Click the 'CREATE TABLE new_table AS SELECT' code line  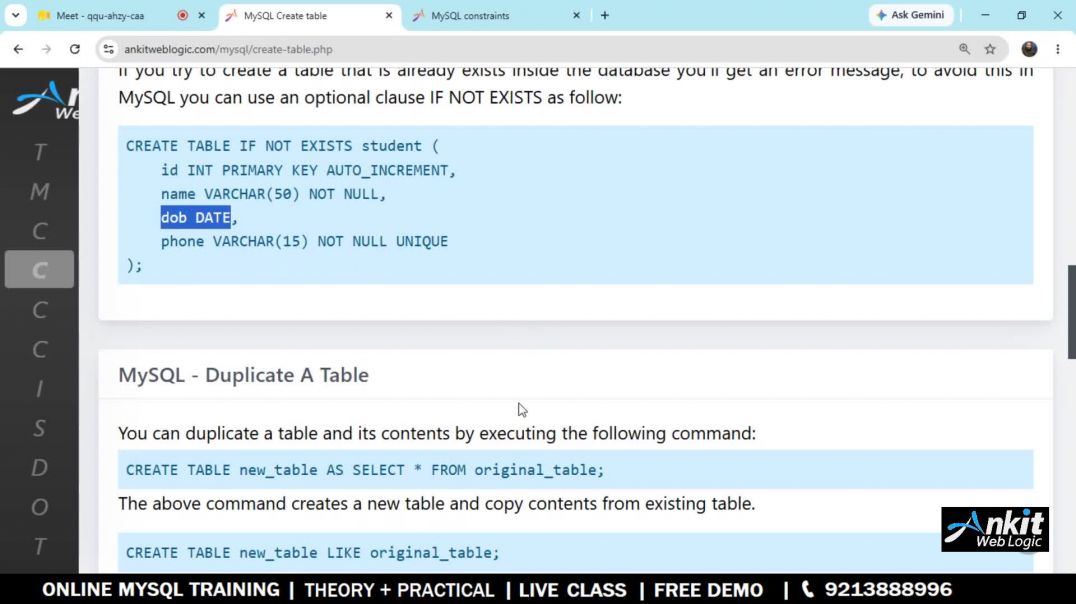pos(364,470)
